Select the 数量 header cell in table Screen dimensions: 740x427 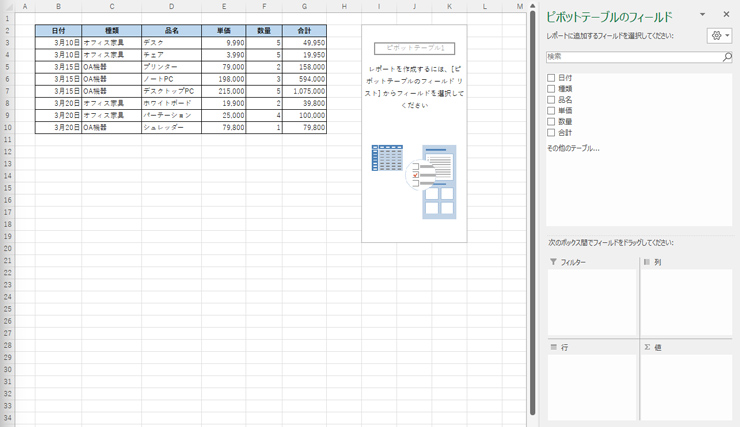coord(264,31)
